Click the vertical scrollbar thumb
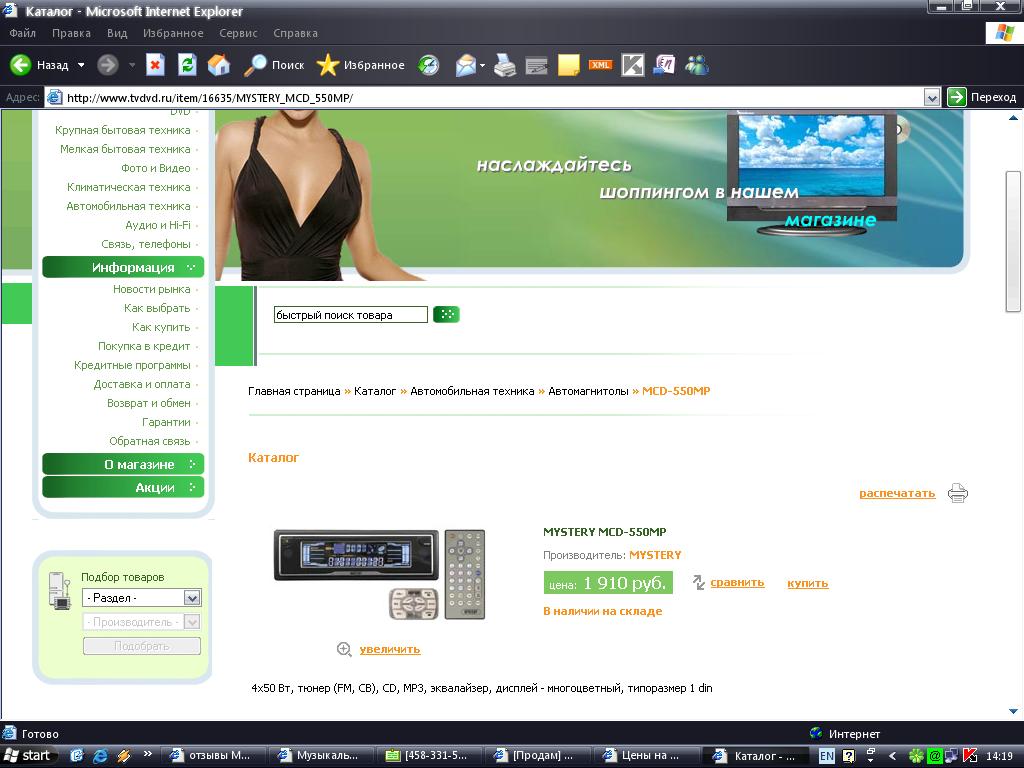1024x768 pixels. [1013, 241]
